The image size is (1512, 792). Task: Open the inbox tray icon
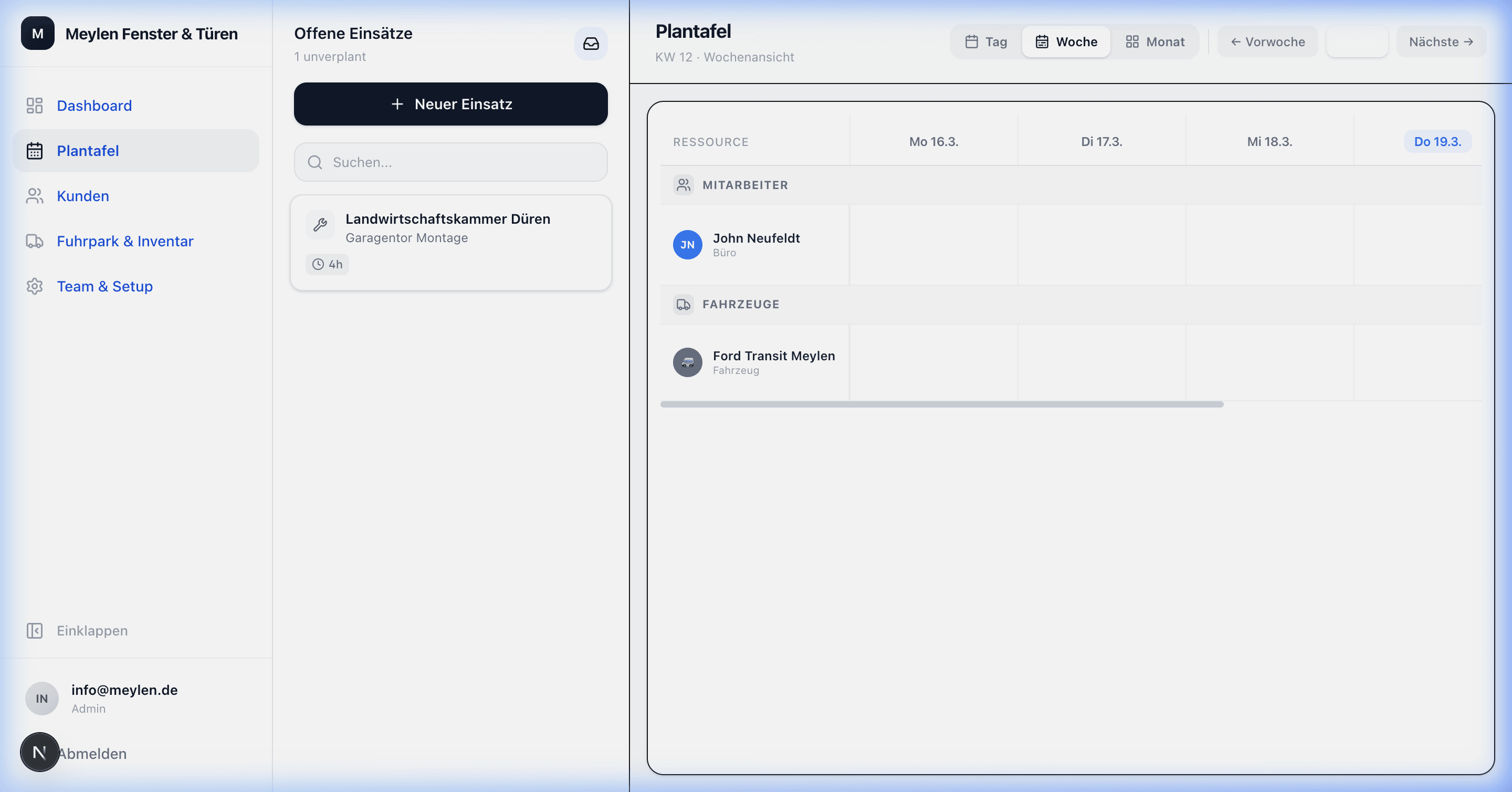[591, 44]
